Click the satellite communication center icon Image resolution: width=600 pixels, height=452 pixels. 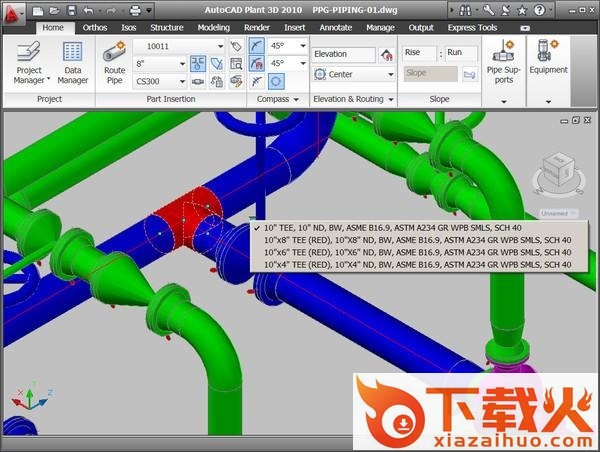click(505, 11)
